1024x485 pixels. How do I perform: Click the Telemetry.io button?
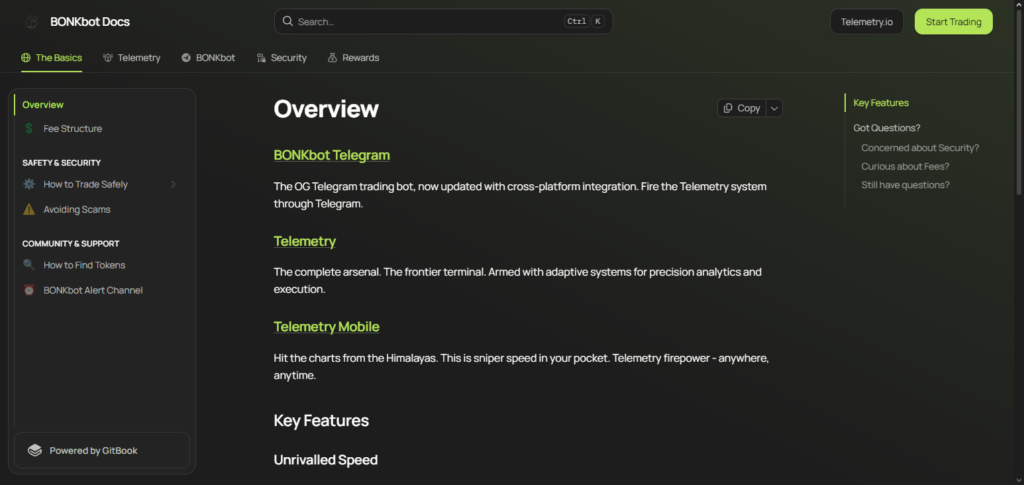pos(866,21)
